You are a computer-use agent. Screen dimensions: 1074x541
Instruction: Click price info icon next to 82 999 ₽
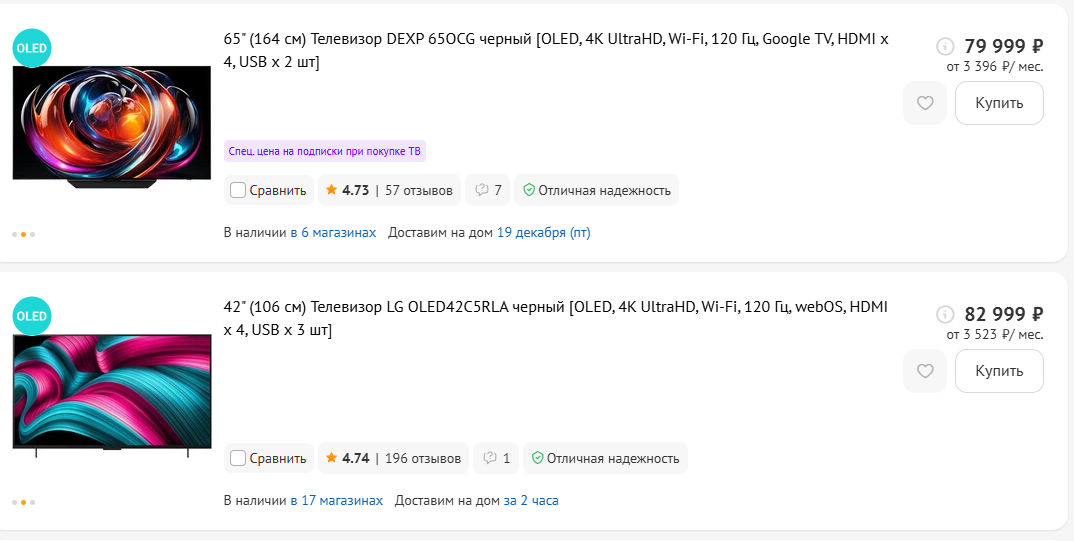tap(945, 314)
